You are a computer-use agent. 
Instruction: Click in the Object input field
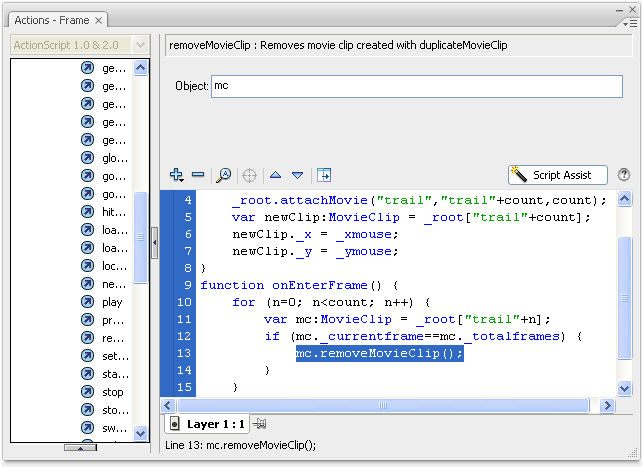[415, 86]
